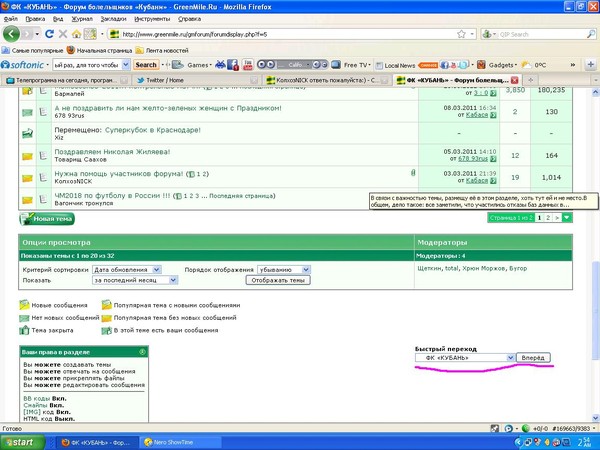This screenshot has width=600, height=450.
Task: Open the Файл menu
Action: coord(10,19)
